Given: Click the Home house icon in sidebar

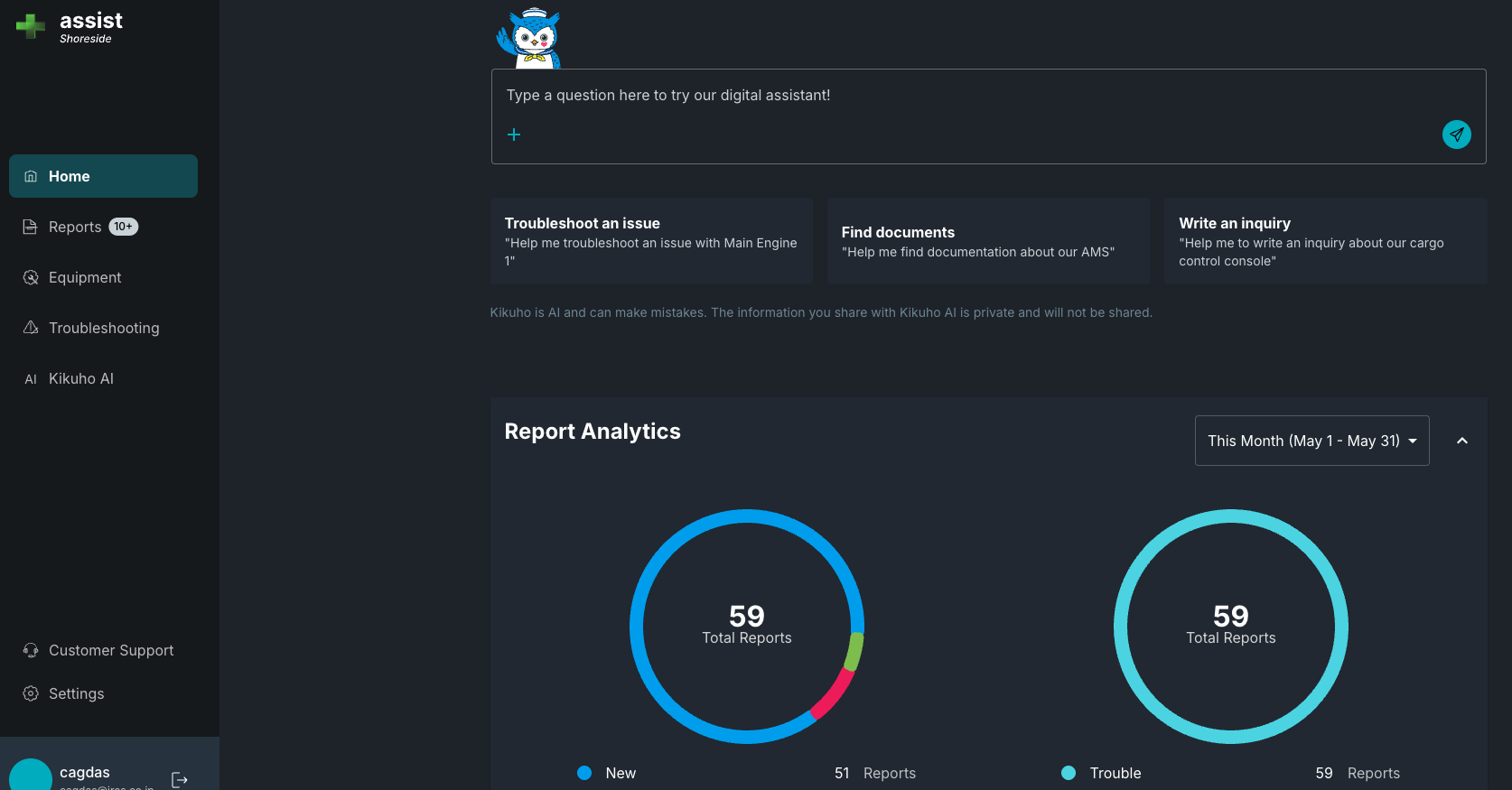Looking at the screenshot, I should (31, 176).
